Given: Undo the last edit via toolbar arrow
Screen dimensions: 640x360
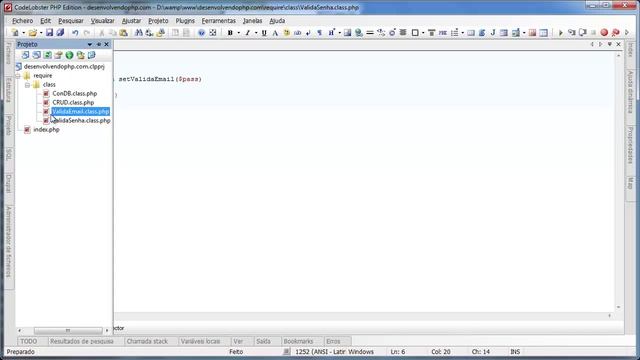Looking at the screenshot, I should [75, 33].
